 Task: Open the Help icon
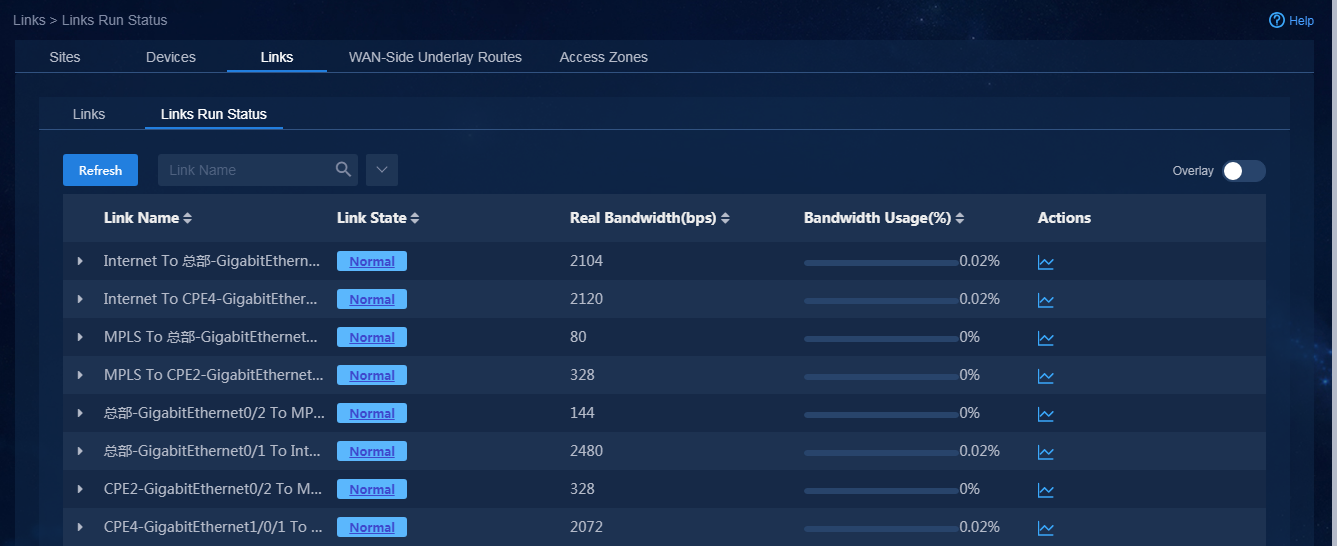pyautogui.click(x=1277, y=20)
